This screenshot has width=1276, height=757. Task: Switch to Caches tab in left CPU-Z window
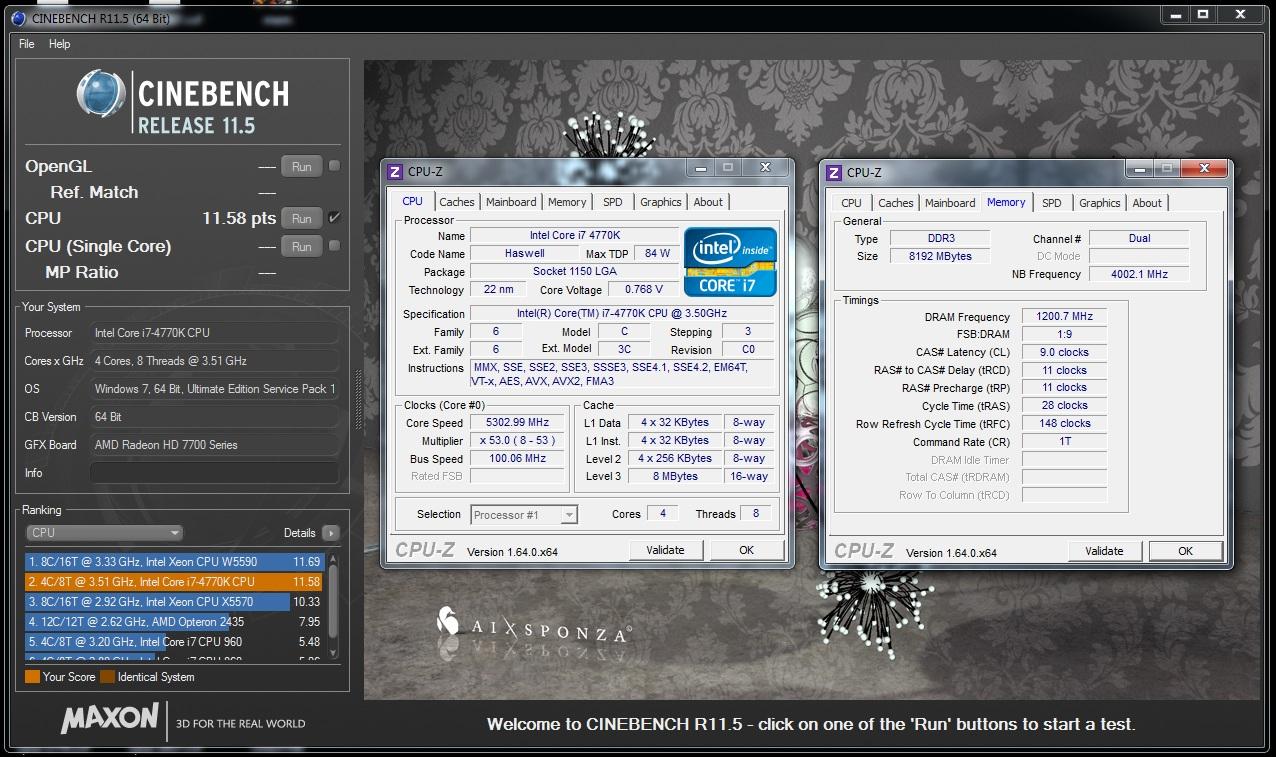(x=457, y=202)
